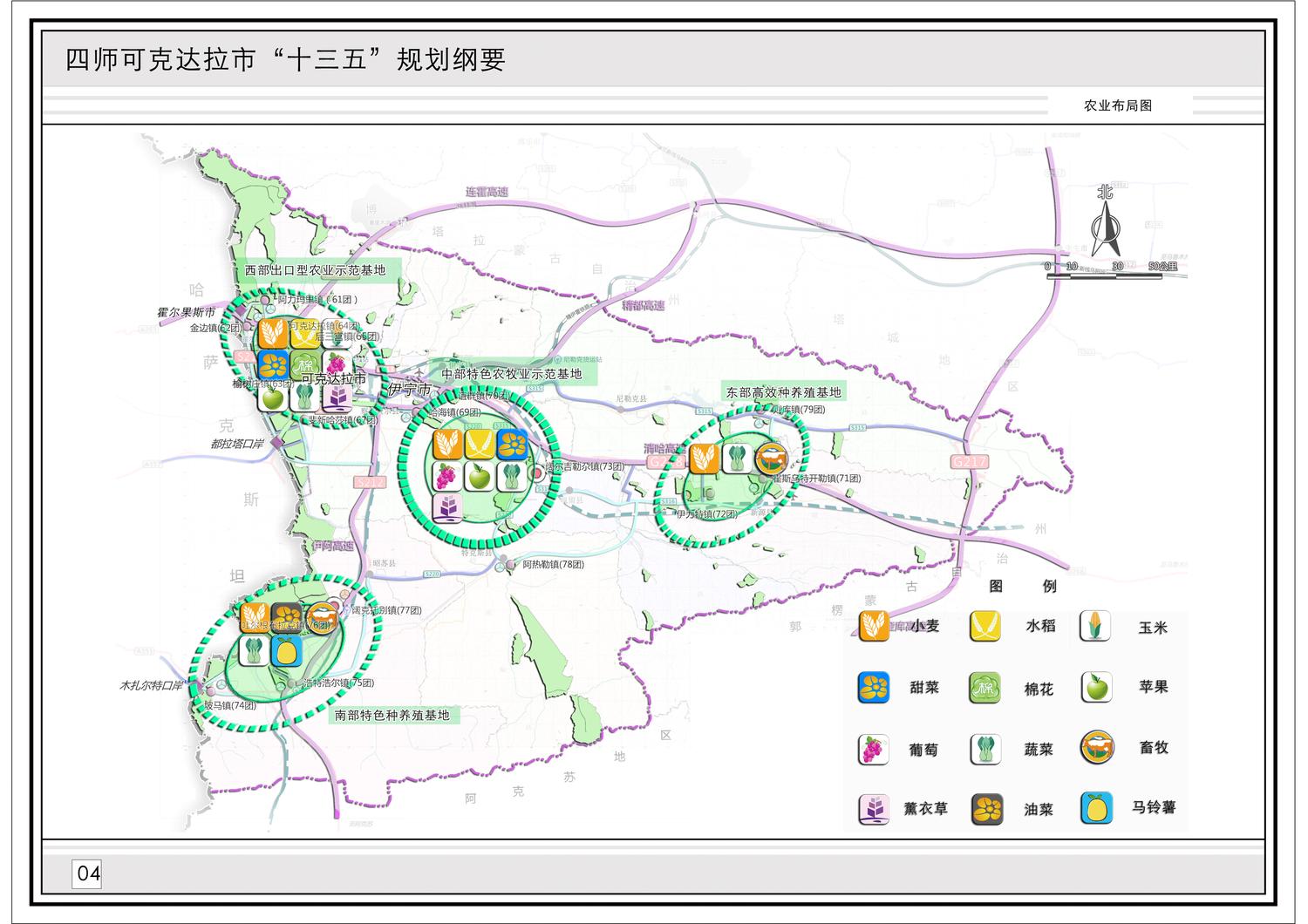Viewport: 1308px width, 924px height.
Task: Click the 水稻 rice icon in the legend
Action: coord(985,626)
